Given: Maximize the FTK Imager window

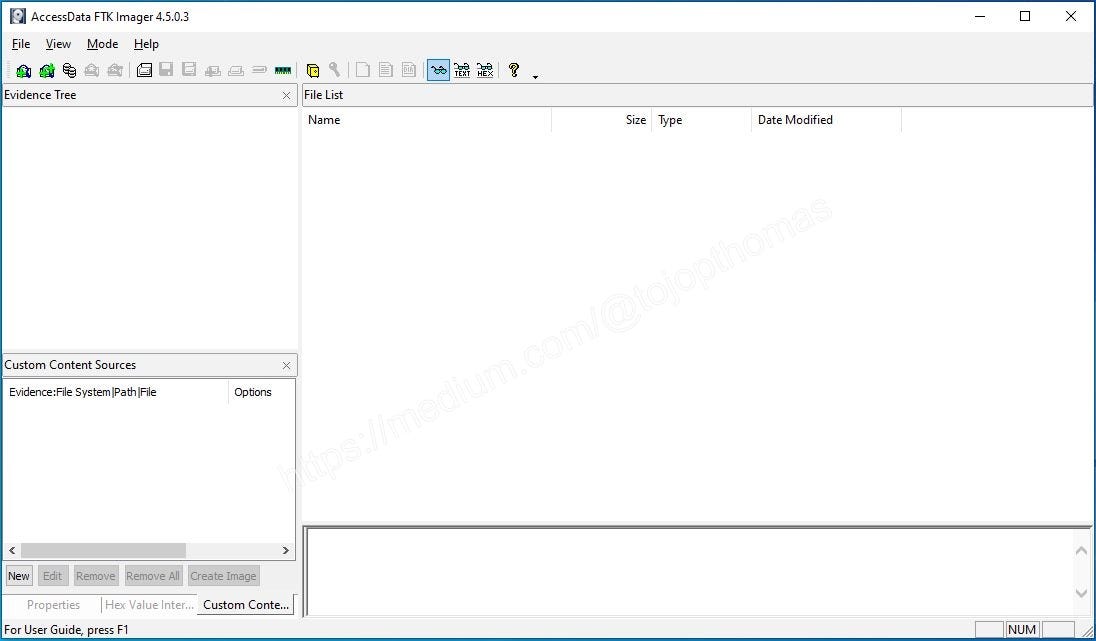Looking at the screenshot, I should tap(1025, 16).
